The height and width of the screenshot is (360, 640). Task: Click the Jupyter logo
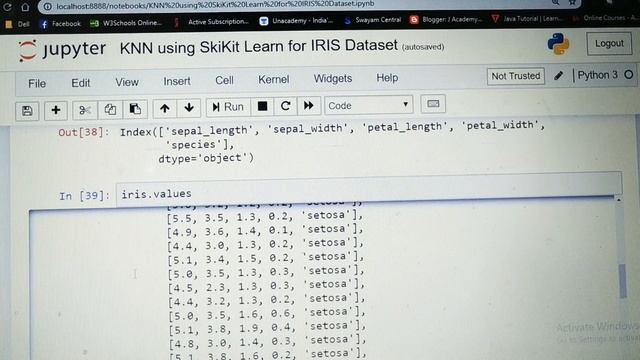click(61, 50)
